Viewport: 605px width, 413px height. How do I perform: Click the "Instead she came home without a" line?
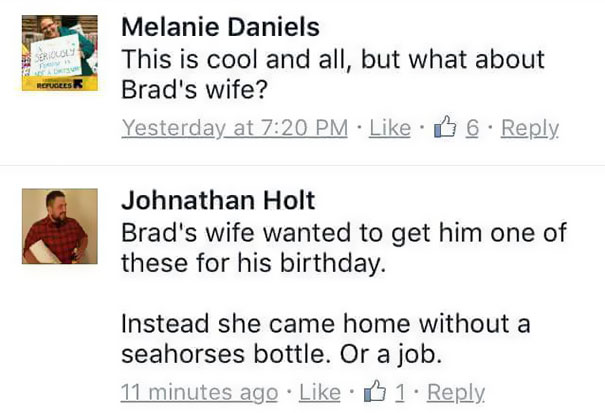coord(325,325)
